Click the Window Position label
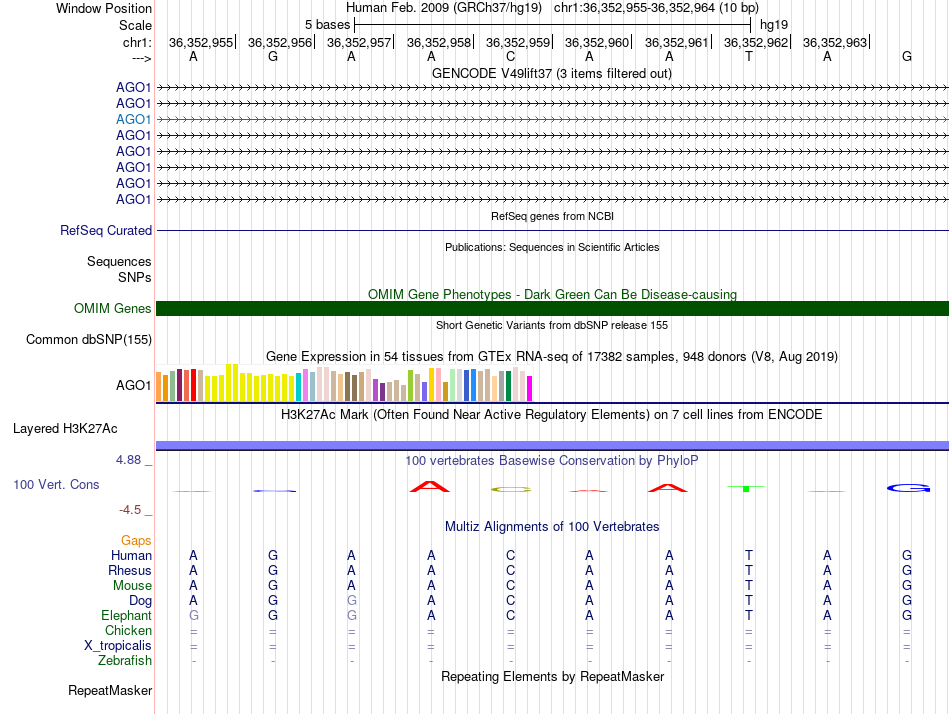950x714 pixels. 104,8
